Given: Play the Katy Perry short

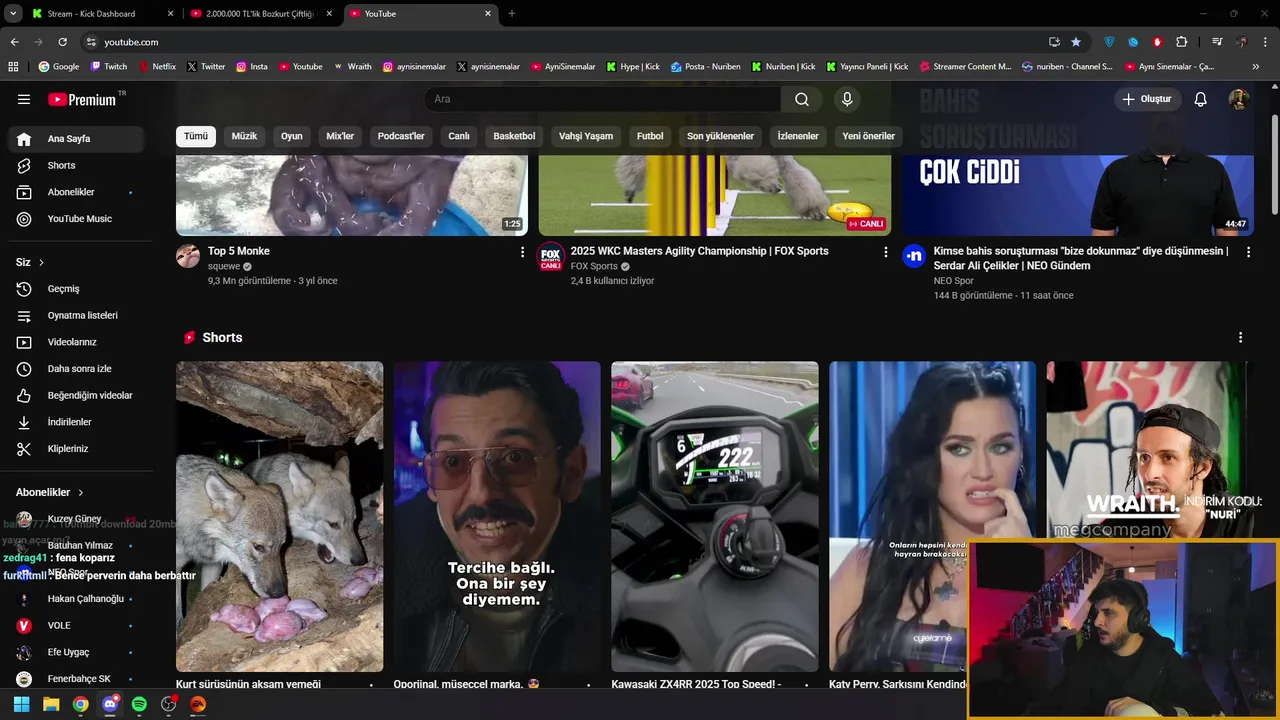Looking at the screenshot, I should [932, 516].
